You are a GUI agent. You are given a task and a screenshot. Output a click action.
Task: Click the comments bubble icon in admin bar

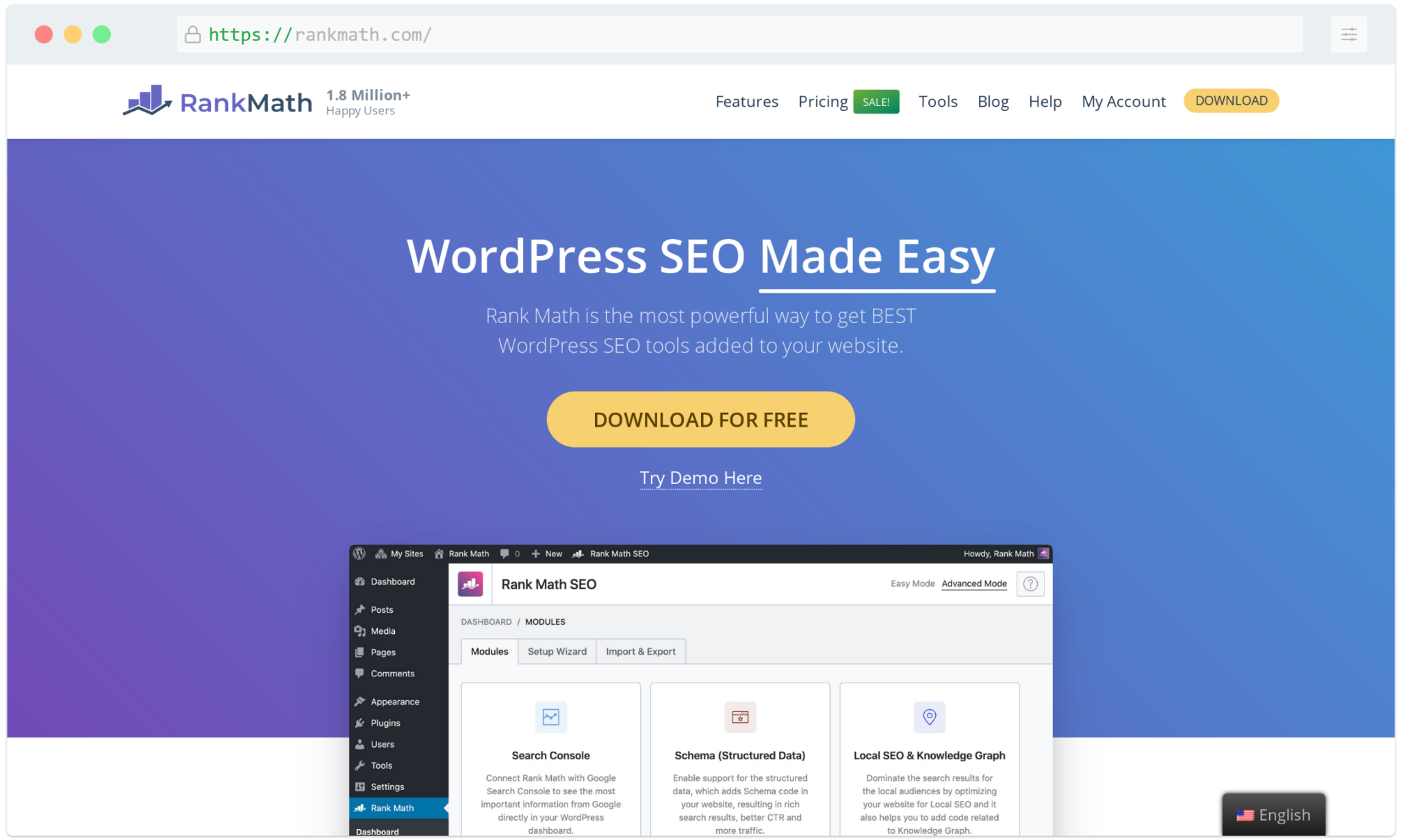click(x=505, y=553)
